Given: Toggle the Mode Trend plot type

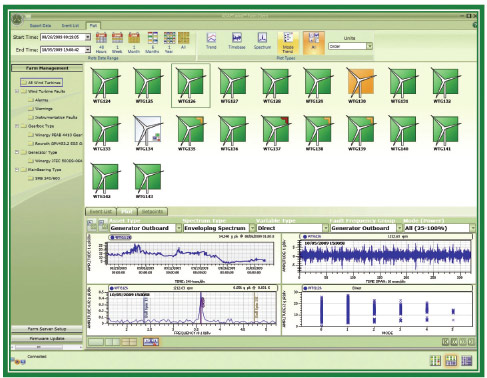Looking at the screenshot, I should [x=288, y=43].
